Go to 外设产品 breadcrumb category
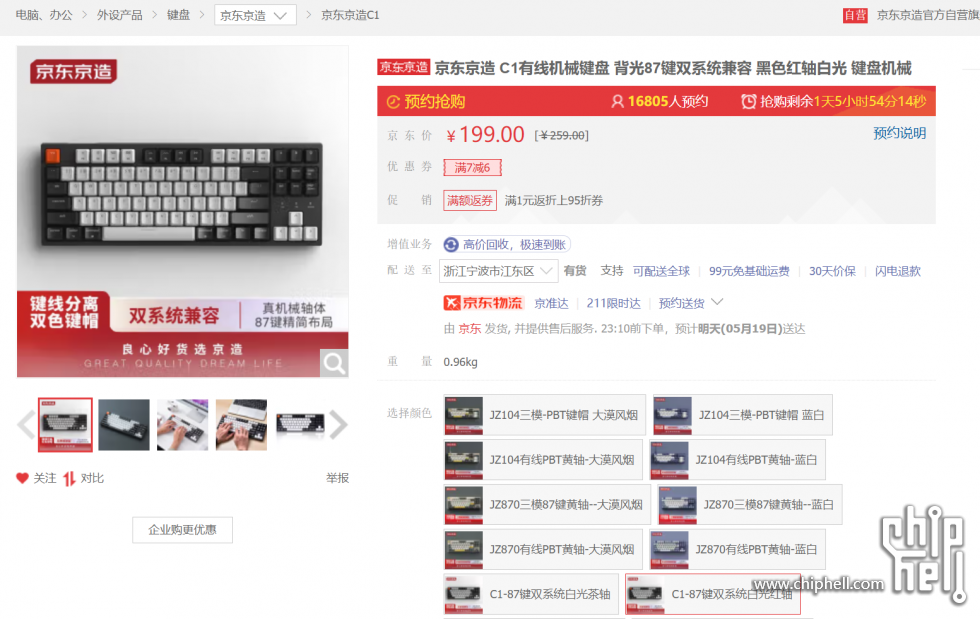 119,15
